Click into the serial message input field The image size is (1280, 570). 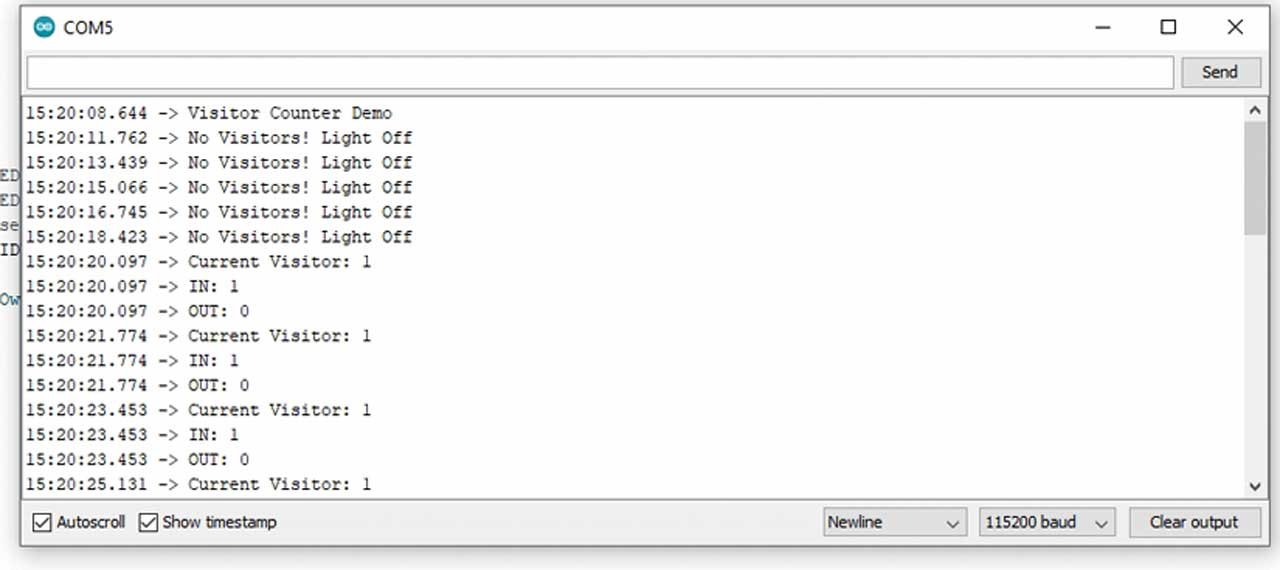click(600, 72)
